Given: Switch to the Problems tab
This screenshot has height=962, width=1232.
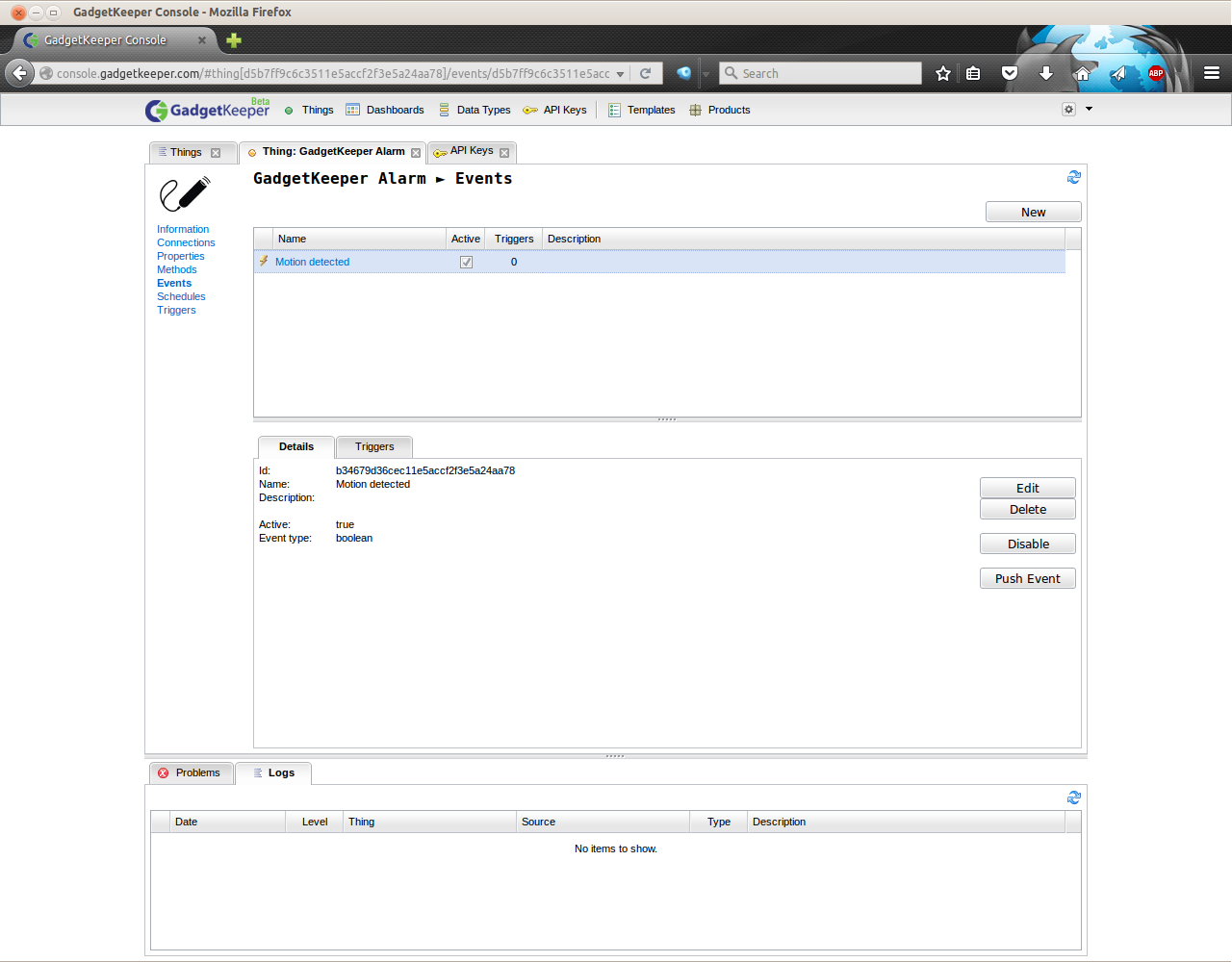Looking at the screenshot, I should click(x=192, y=772).
